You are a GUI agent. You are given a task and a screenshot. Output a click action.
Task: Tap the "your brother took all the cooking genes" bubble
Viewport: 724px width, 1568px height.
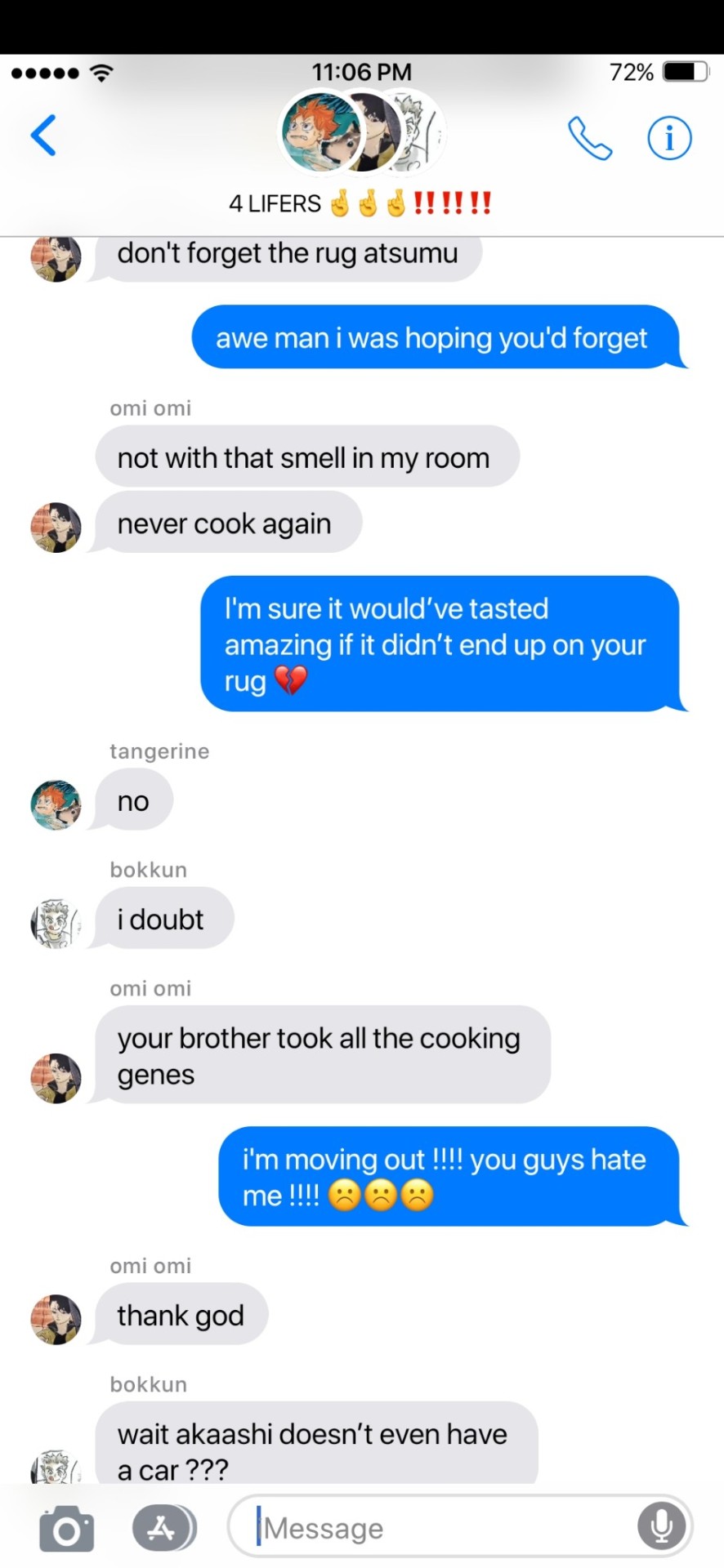pyautogui.click(x=323, y=1054)
